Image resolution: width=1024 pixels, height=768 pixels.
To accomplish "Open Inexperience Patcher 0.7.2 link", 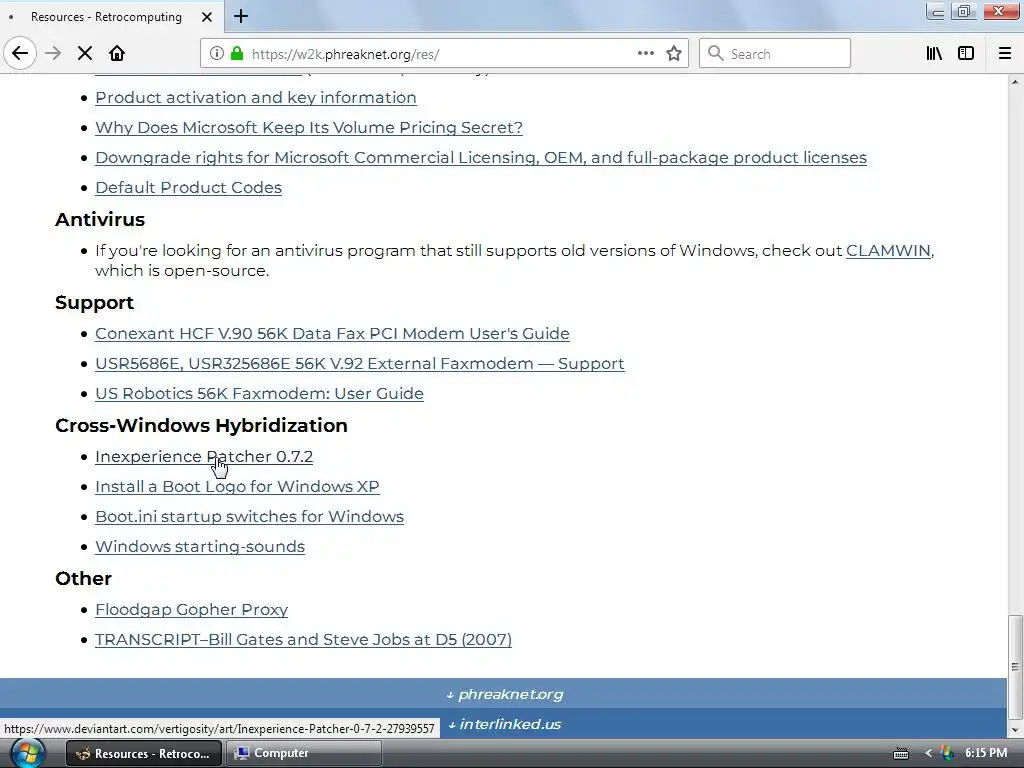I will (204, 456).
